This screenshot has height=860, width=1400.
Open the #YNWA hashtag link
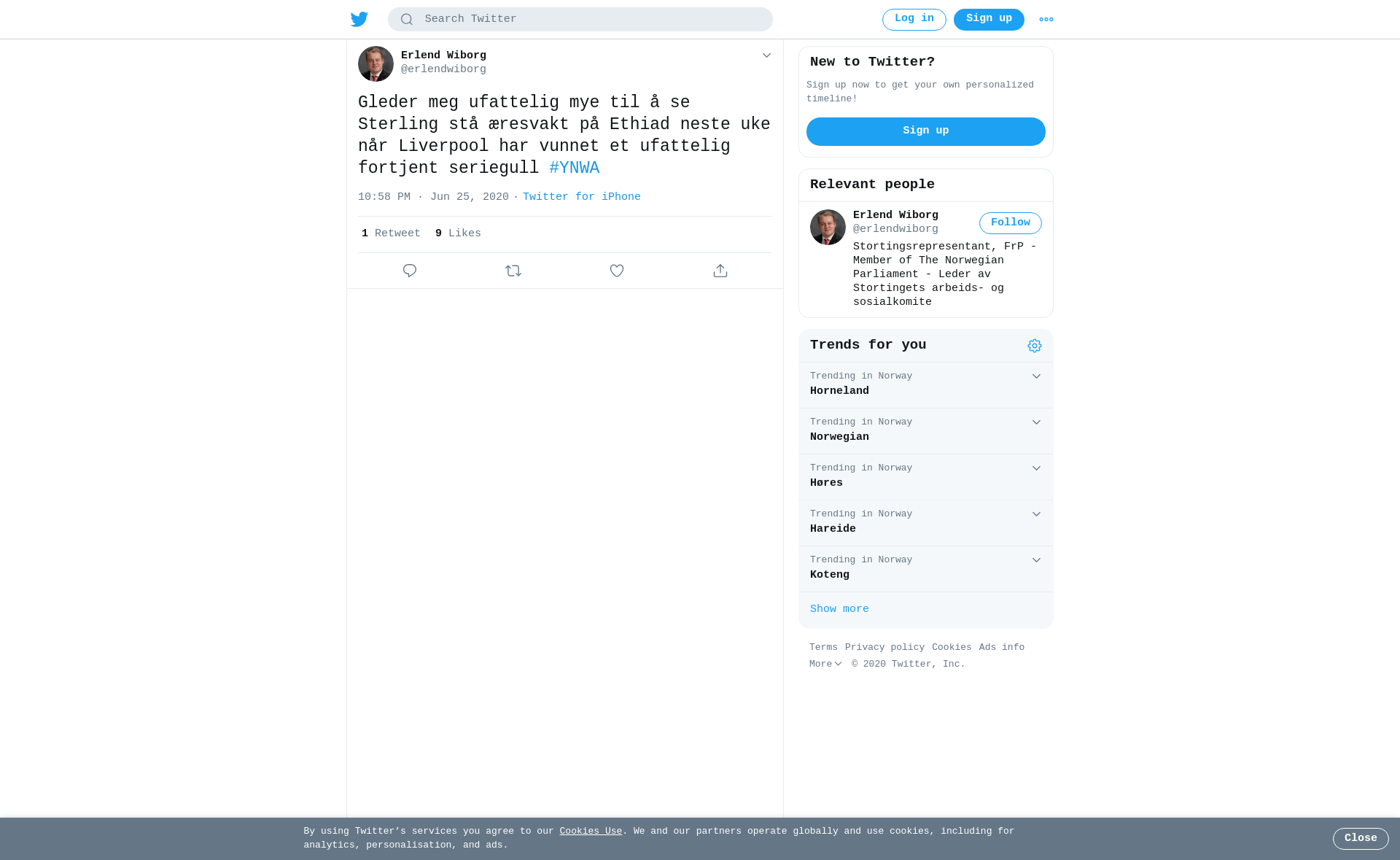[575, 168]
